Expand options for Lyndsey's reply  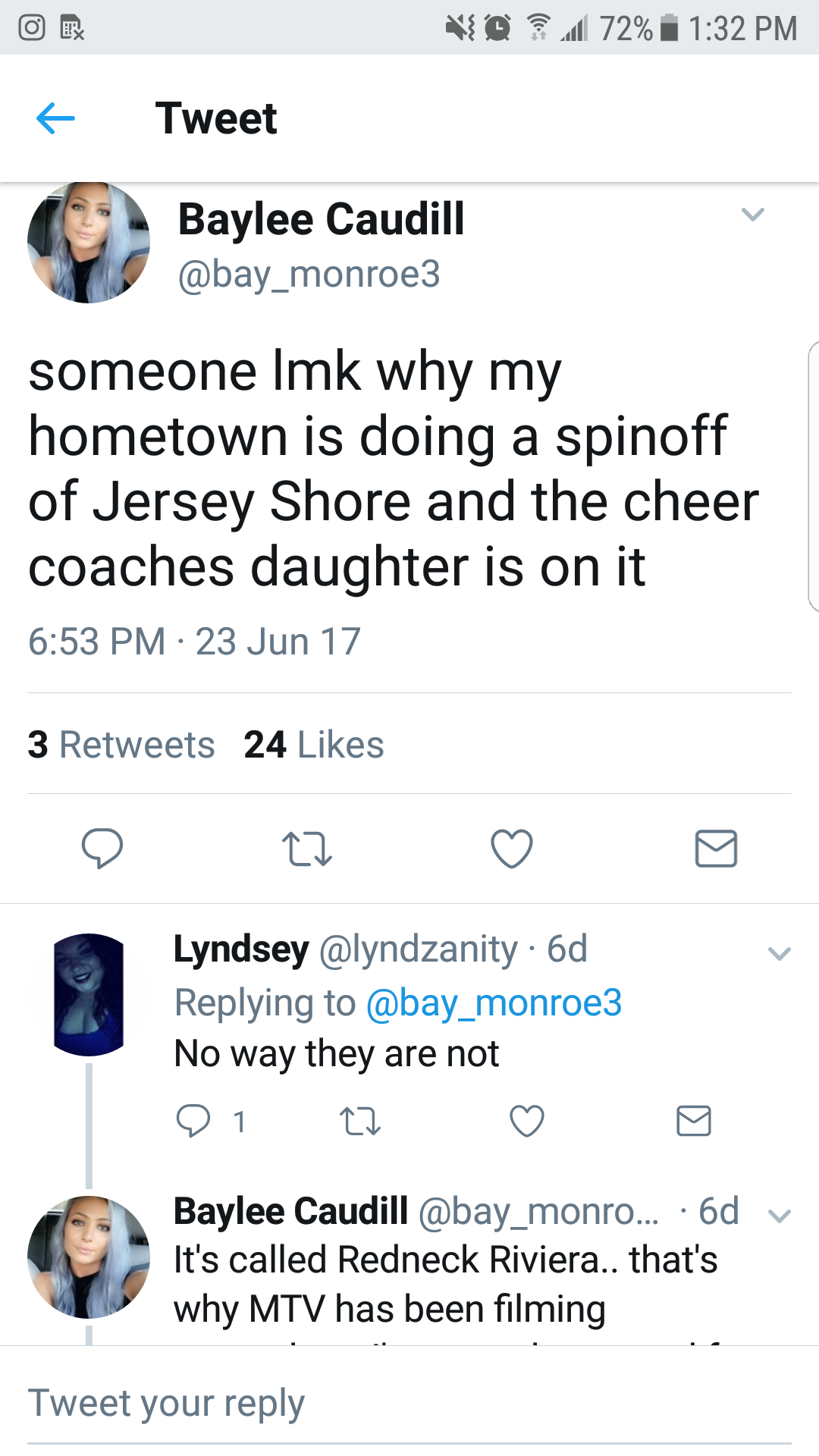780,953
